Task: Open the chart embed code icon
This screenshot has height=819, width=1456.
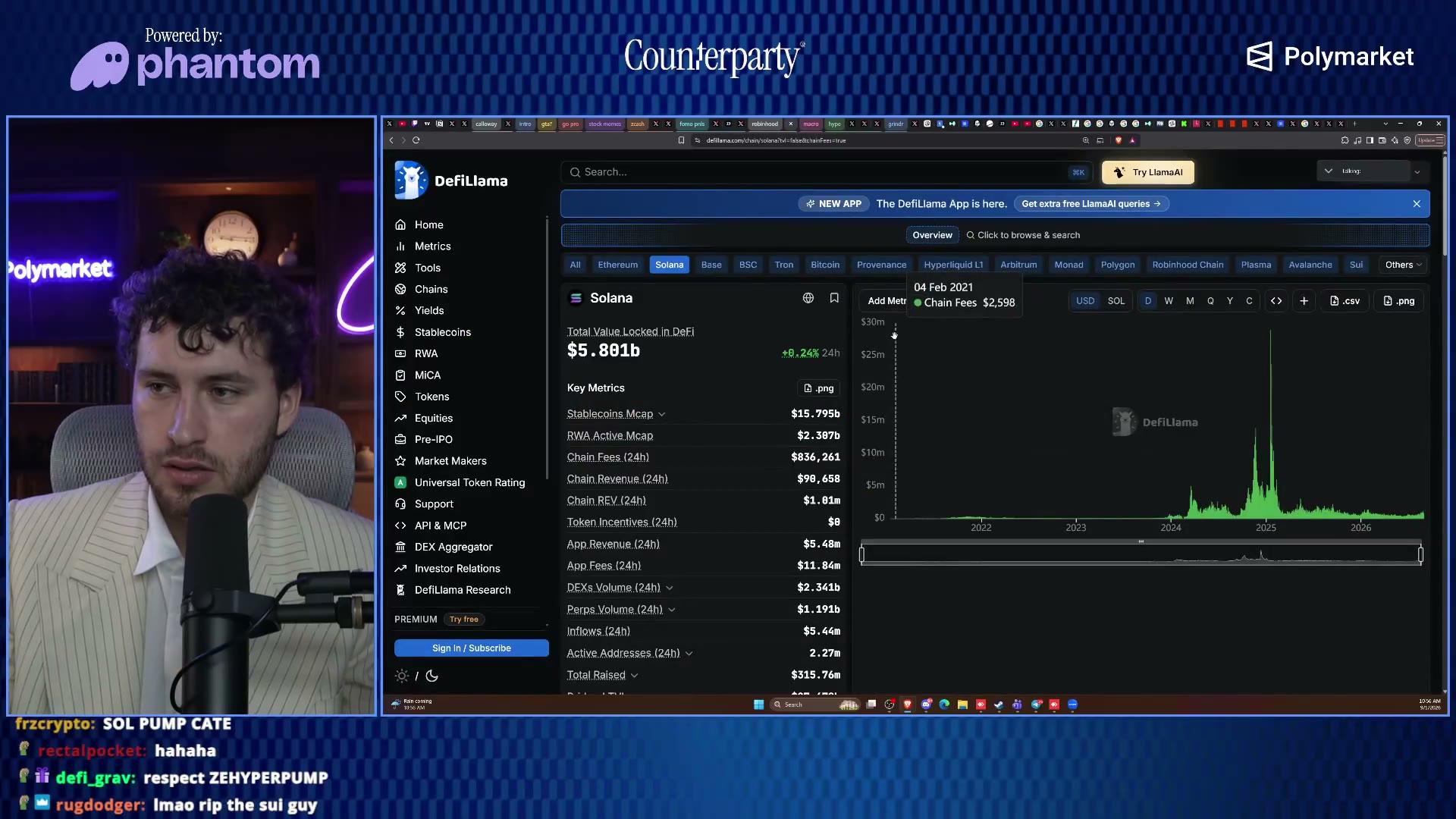Action: (1276, 301)
